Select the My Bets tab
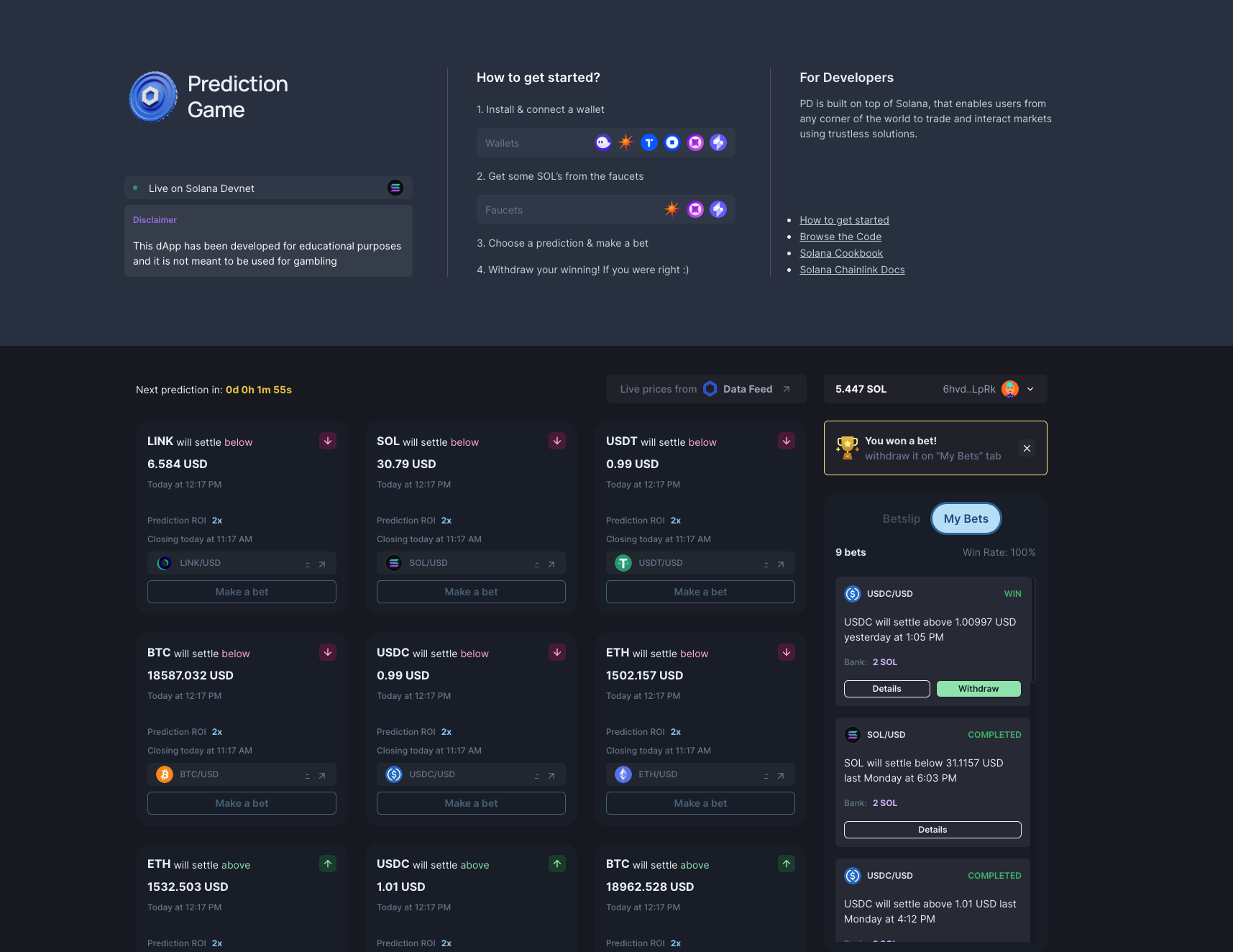This screenshot has width=1233, height=952. (966, 518)
